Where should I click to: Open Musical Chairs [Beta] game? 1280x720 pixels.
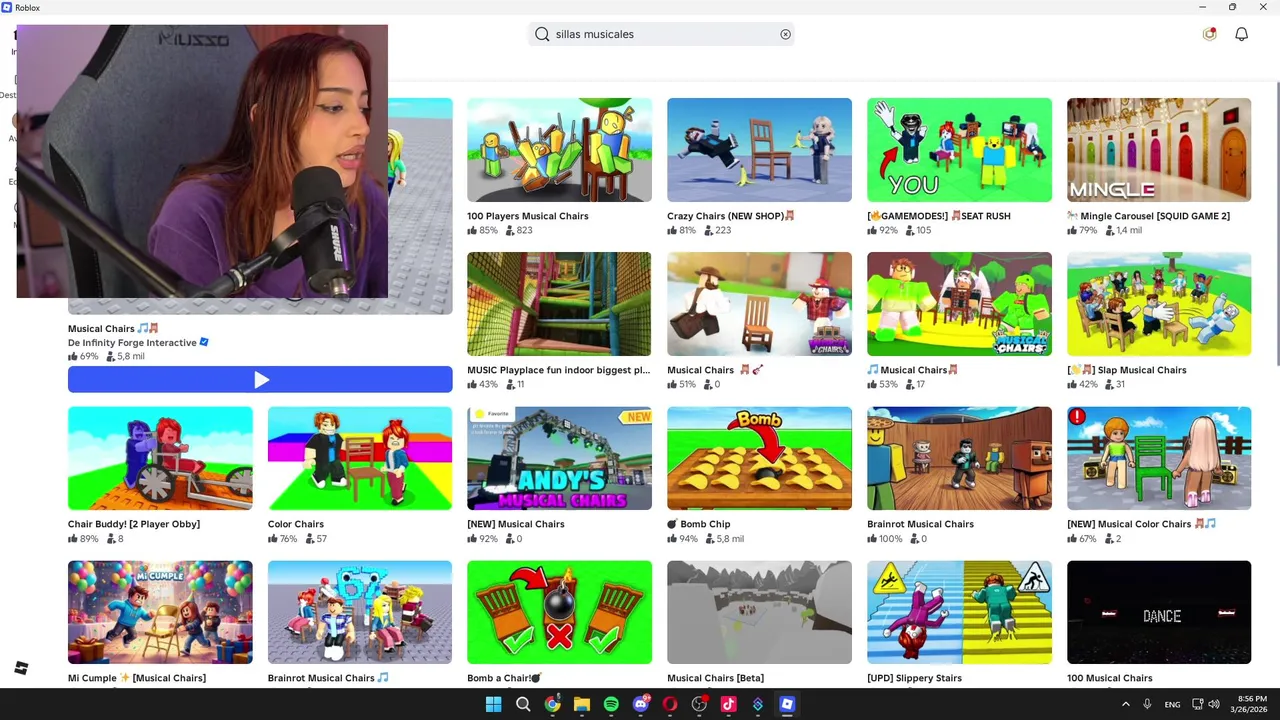point(759,612)
